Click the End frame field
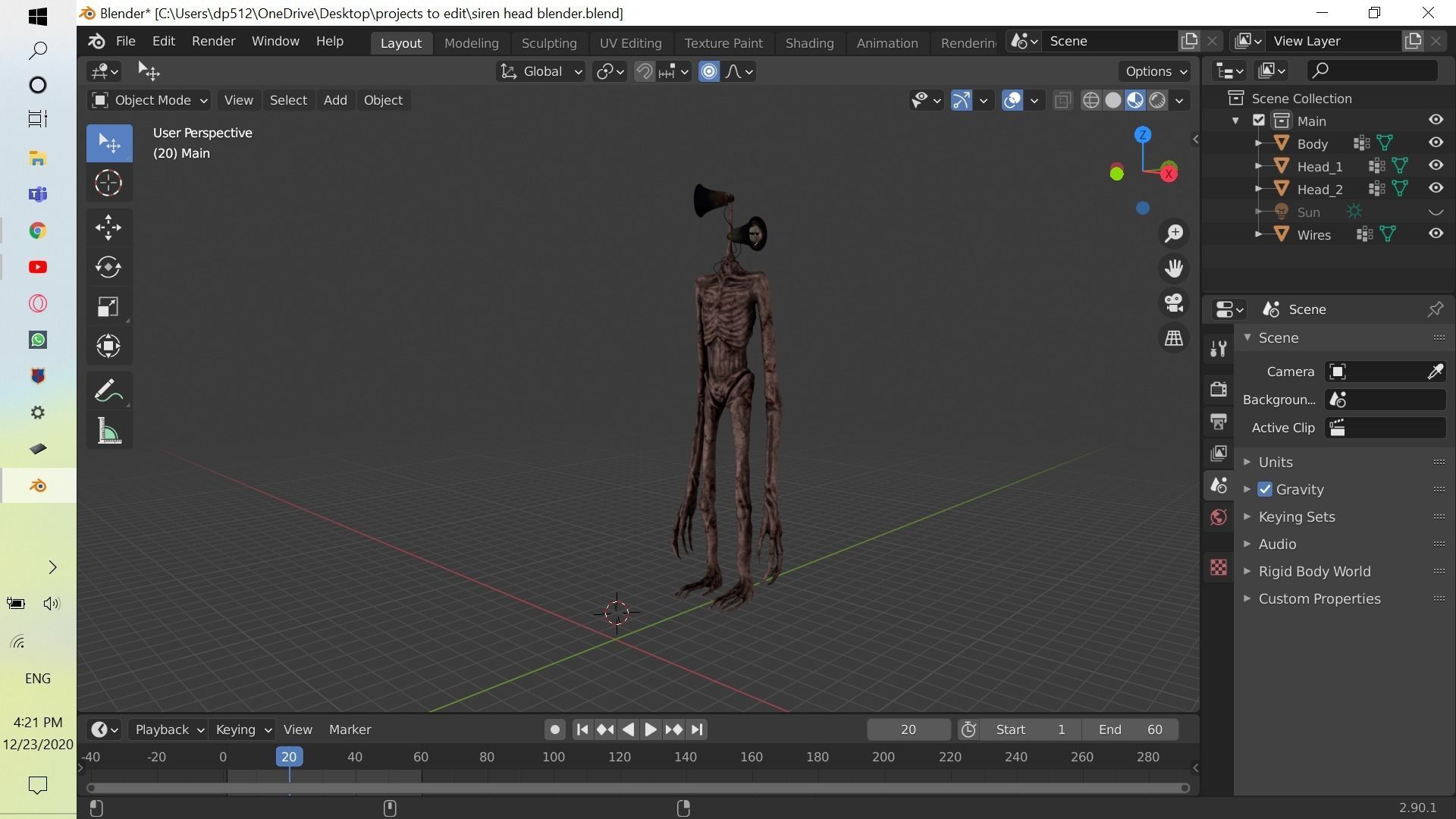 click(1130, 730)
